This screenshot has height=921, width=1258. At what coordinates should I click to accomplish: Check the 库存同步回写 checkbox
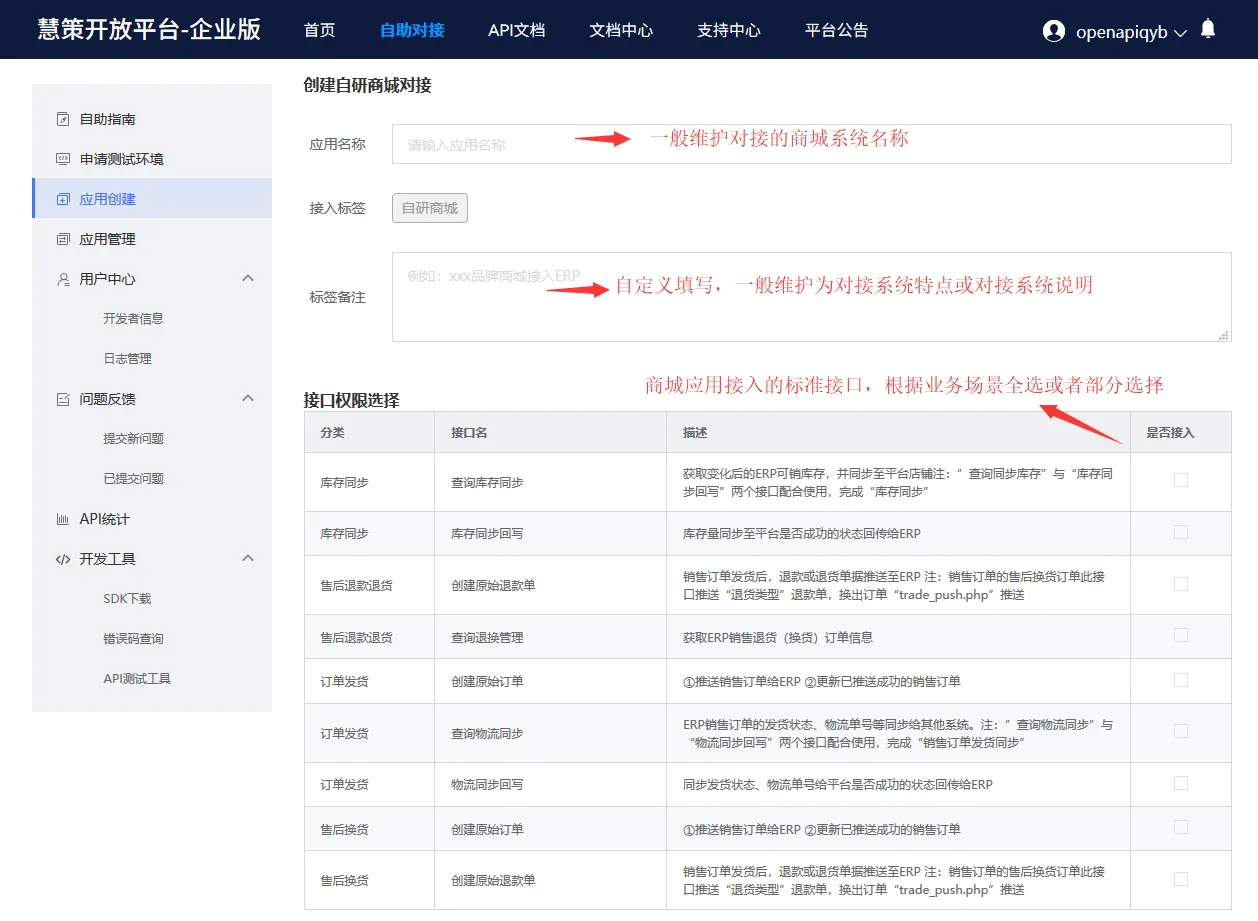[x=1181, y=532]
